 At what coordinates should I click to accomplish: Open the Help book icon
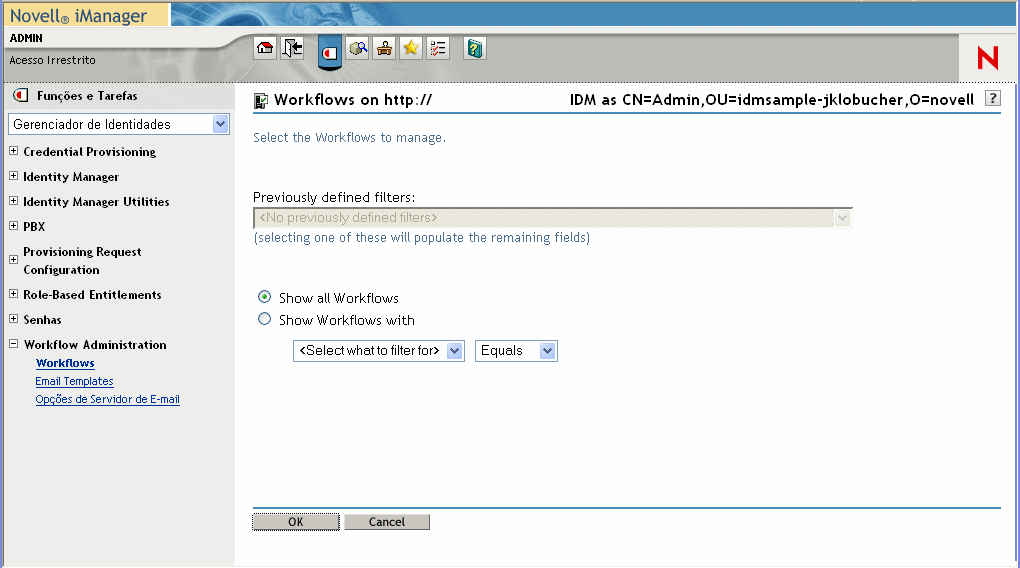click(x=475, y=48)
